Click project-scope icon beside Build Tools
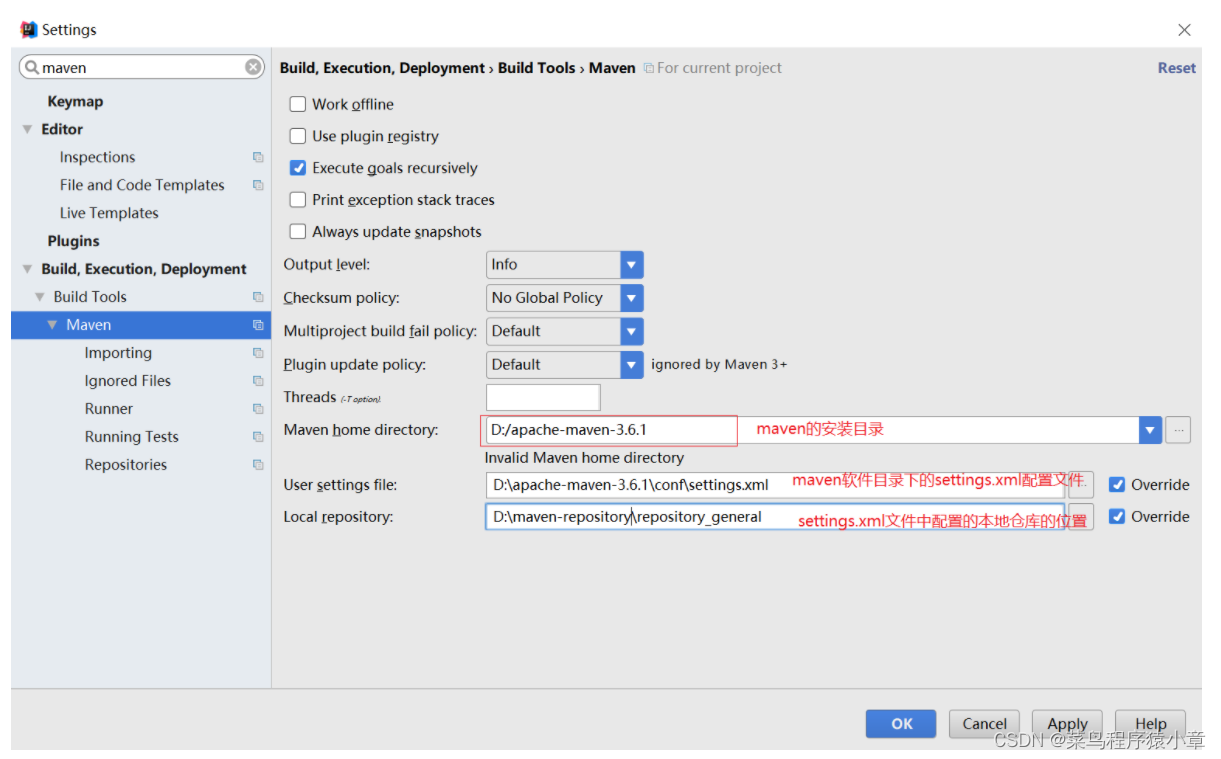 click(x=258, y=297)
